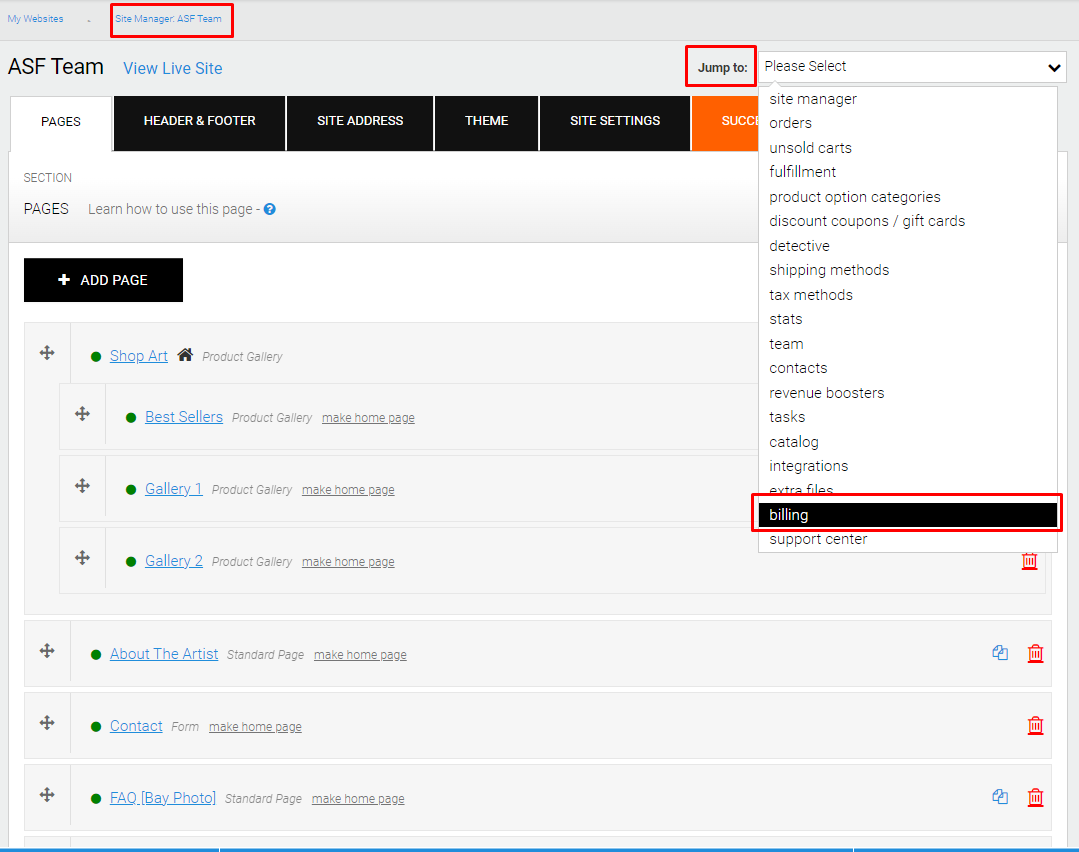1079x852 pixels.
Task: Click the home icon next to Shop Art
Action: pos(185,355)
